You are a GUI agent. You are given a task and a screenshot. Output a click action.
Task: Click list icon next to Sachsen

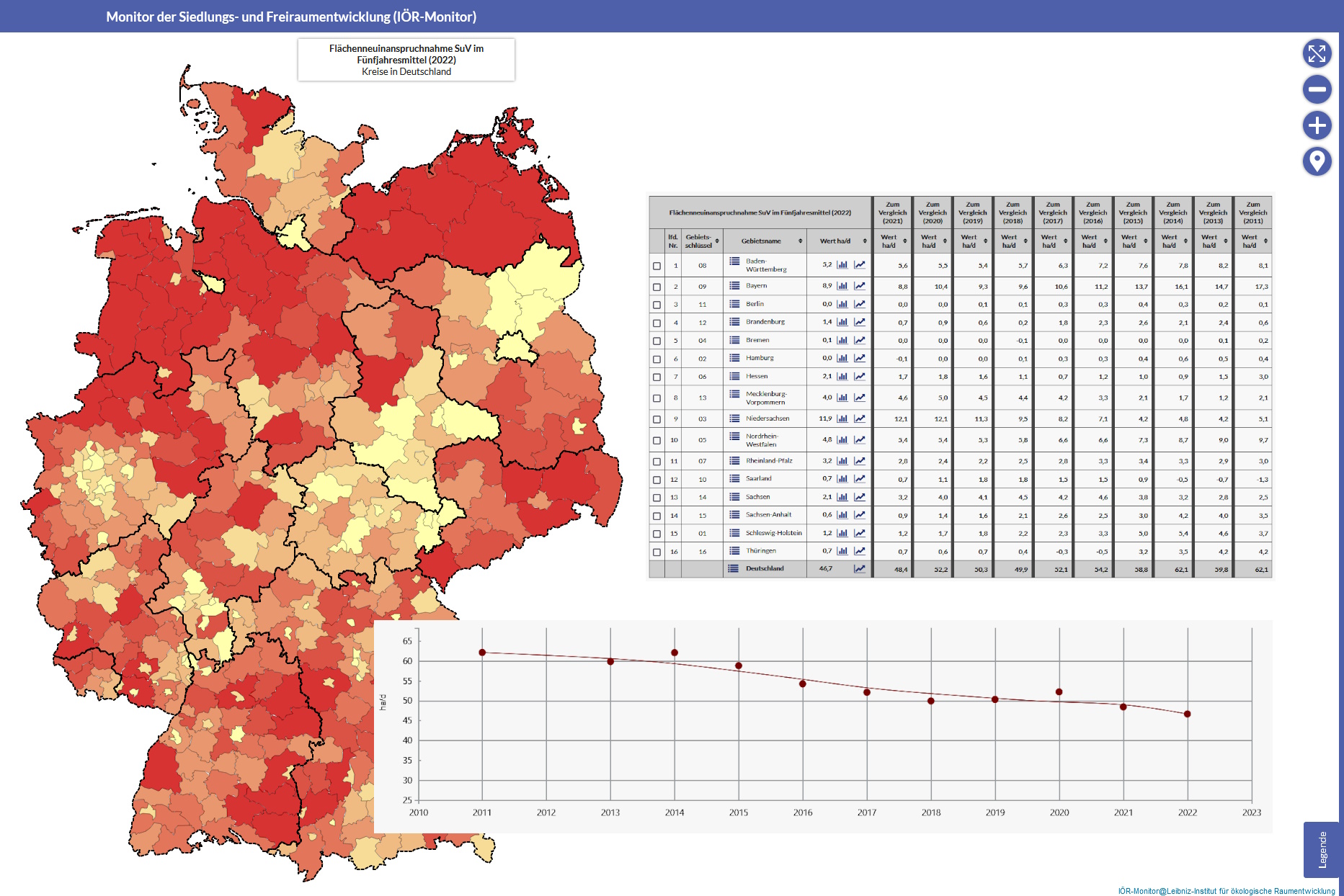coord(734,497)
